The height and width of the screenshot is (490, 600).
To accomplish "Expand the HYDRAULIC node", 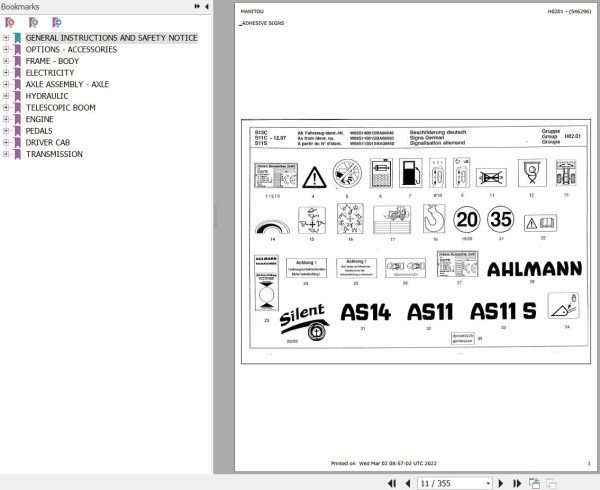I will tap(6, 96).
